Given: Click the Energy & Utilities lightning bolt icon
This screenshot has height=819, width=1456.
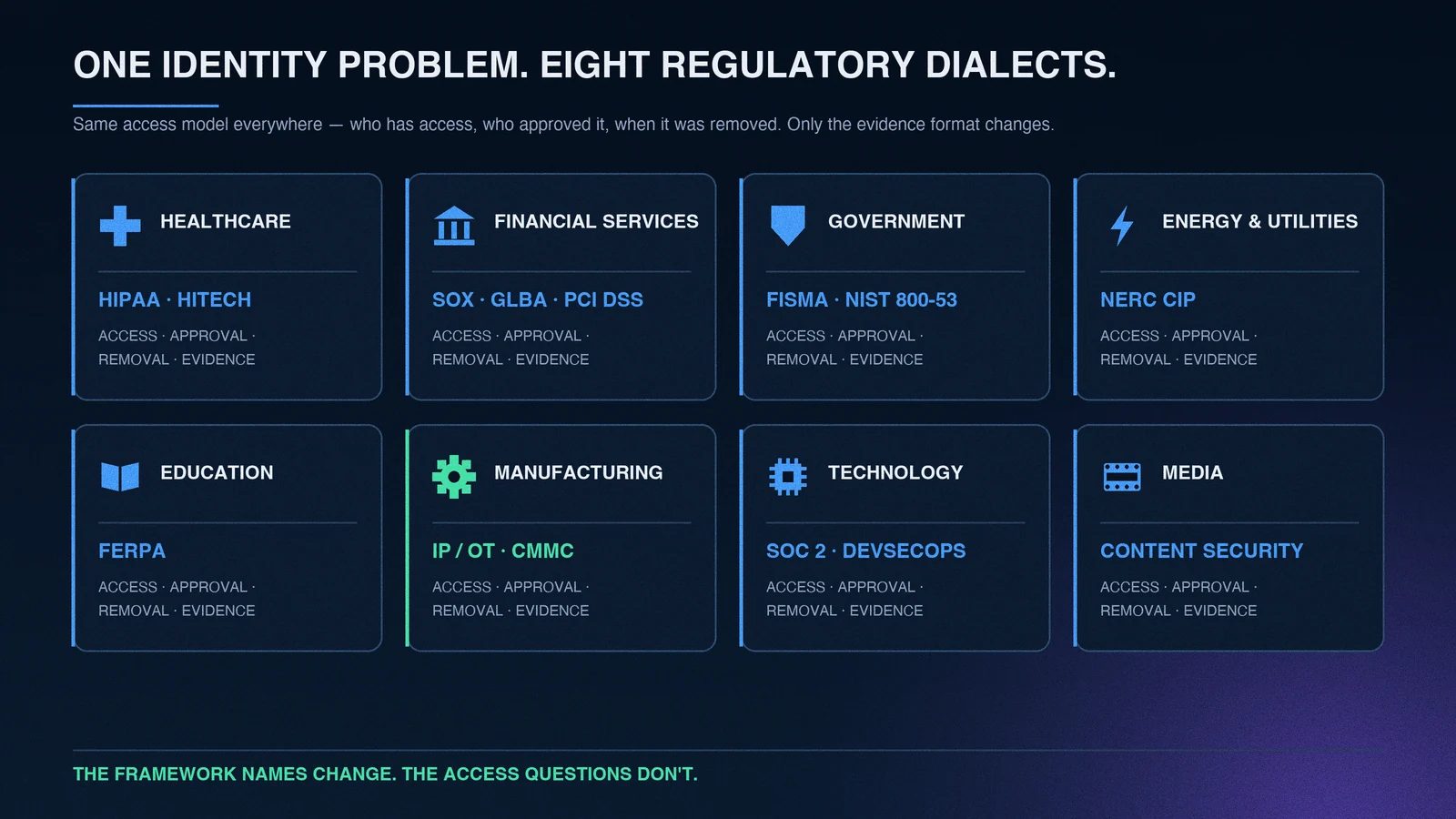Looking at the screenshot, I should [1122, 226].
